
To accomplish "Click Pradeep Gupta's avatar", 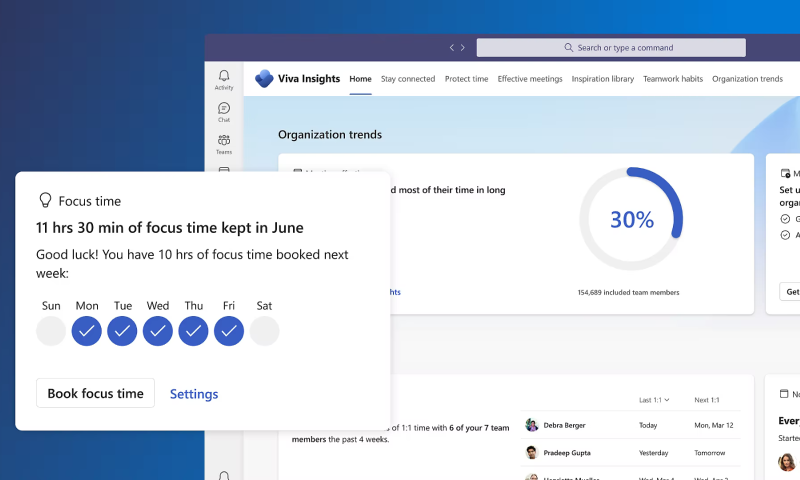I will [532, 452].
